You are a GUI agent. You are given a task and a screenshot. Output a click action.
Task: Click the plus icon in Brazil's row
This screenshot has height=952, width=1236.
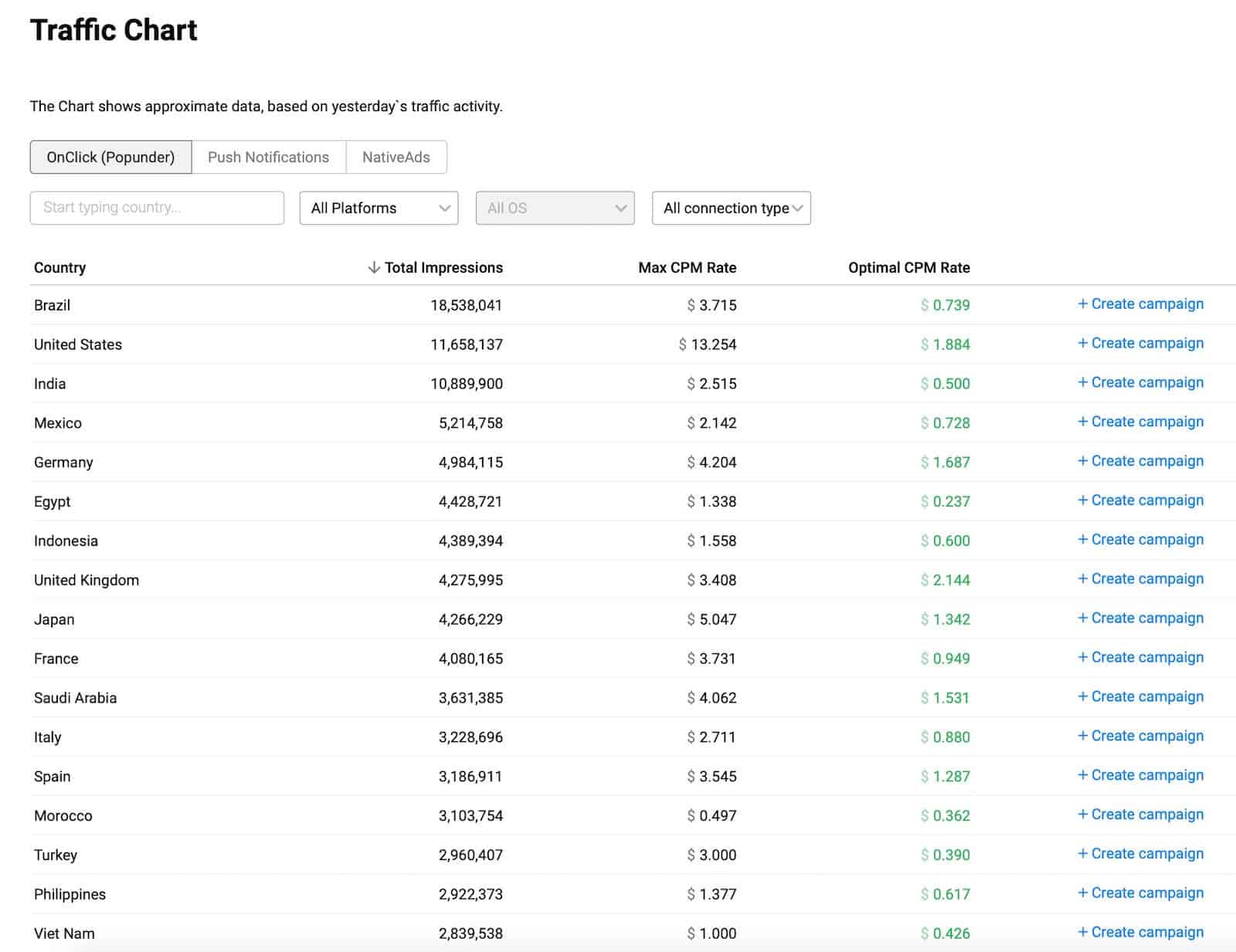(x=1082, y=304)
